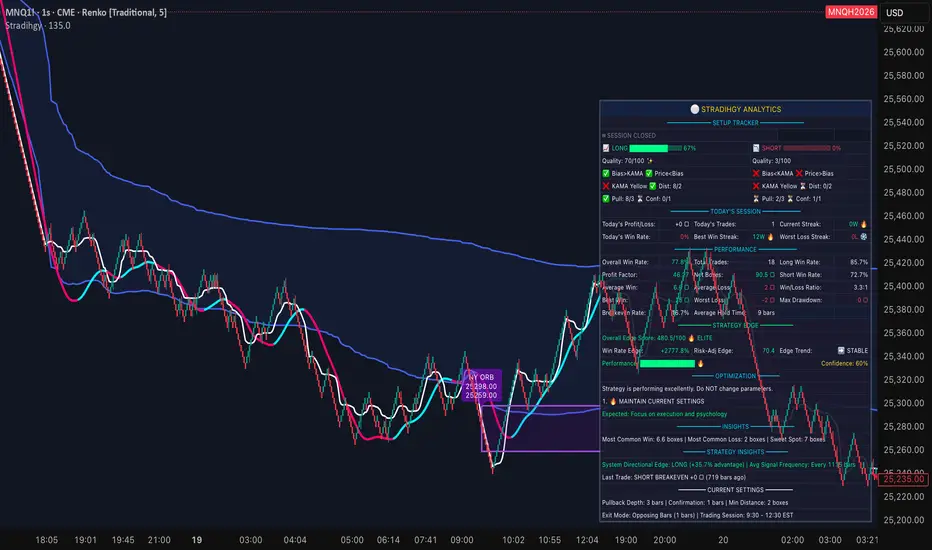Click the 09:00 time axis label
This screenshot has height=550, width=932.
[x=461, y=540]
